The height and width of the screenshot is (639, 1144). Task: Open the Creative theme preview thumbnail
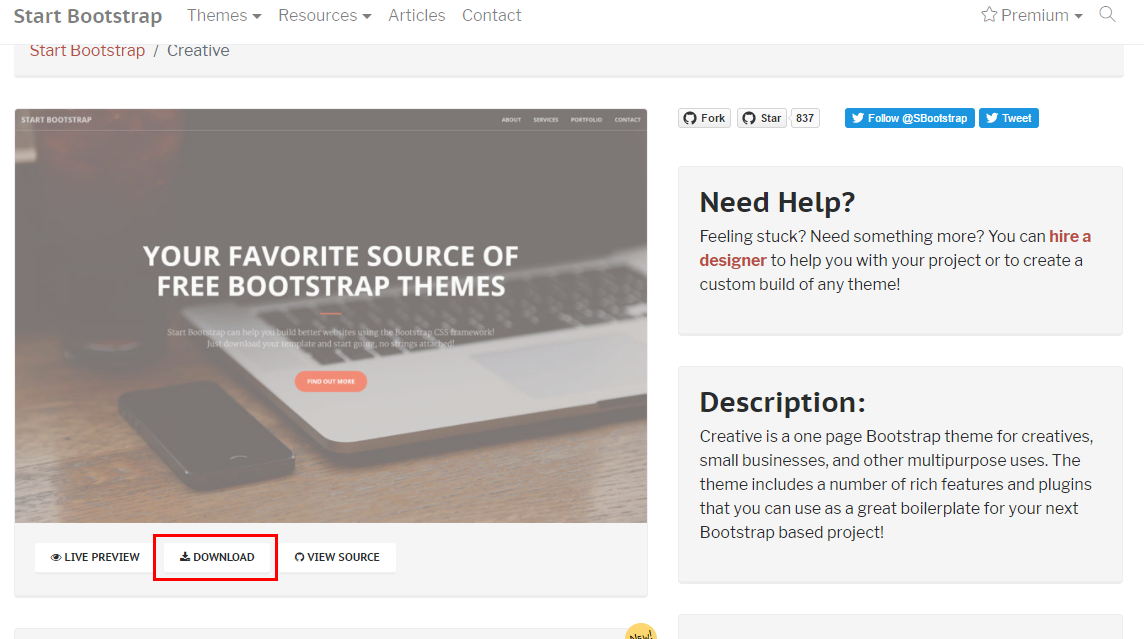(x=331, y=316)
